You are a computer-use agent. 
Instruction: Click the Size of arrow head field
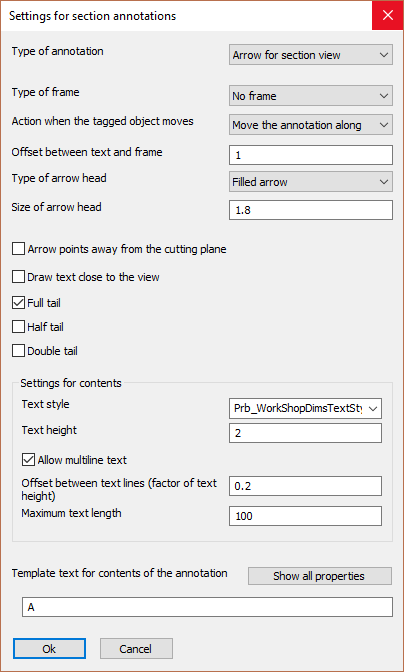tap(311, 210)
